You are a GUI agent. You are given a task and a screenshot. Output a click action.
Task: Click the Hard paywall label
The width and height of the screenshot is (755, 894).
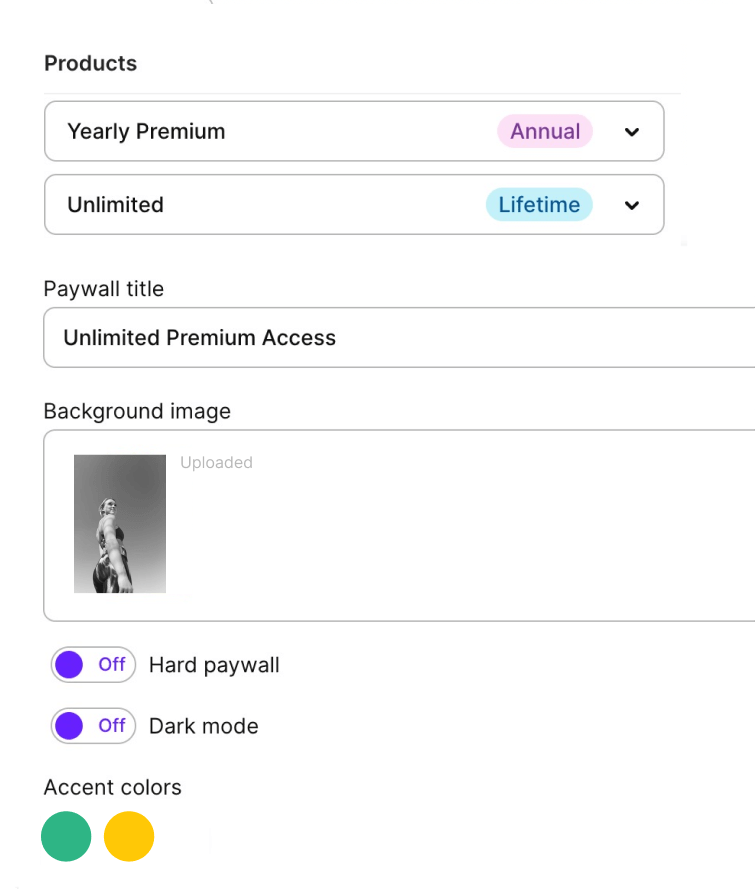click(214, 665)
